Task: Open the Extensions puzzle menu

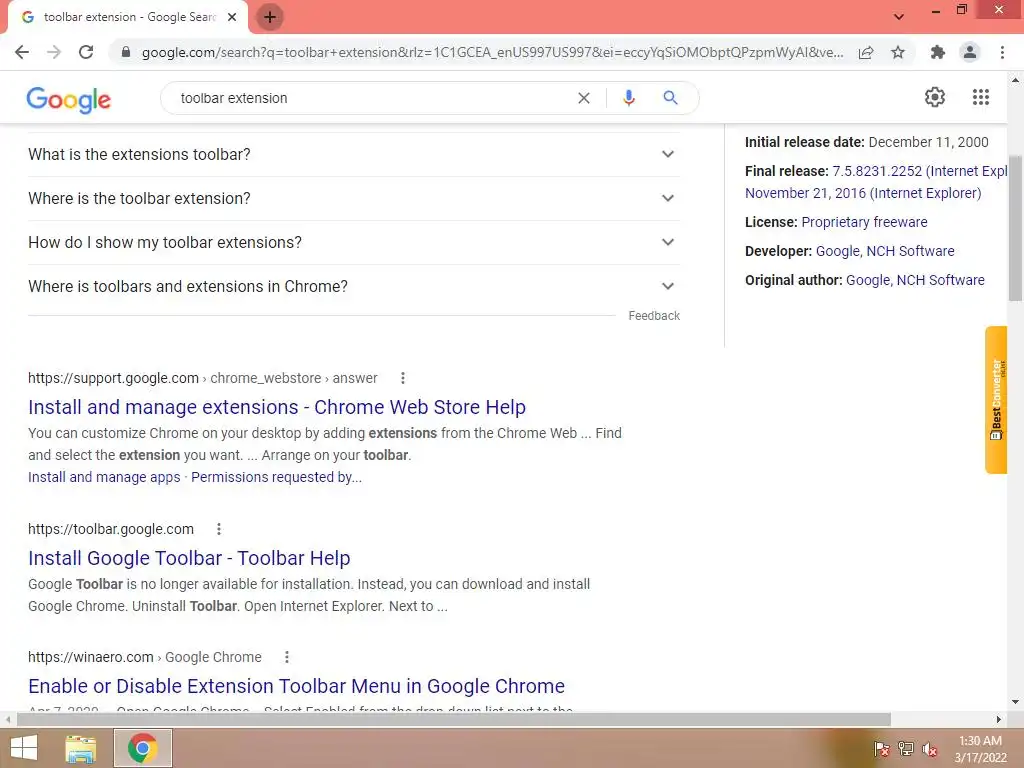Action: [938, 52]
